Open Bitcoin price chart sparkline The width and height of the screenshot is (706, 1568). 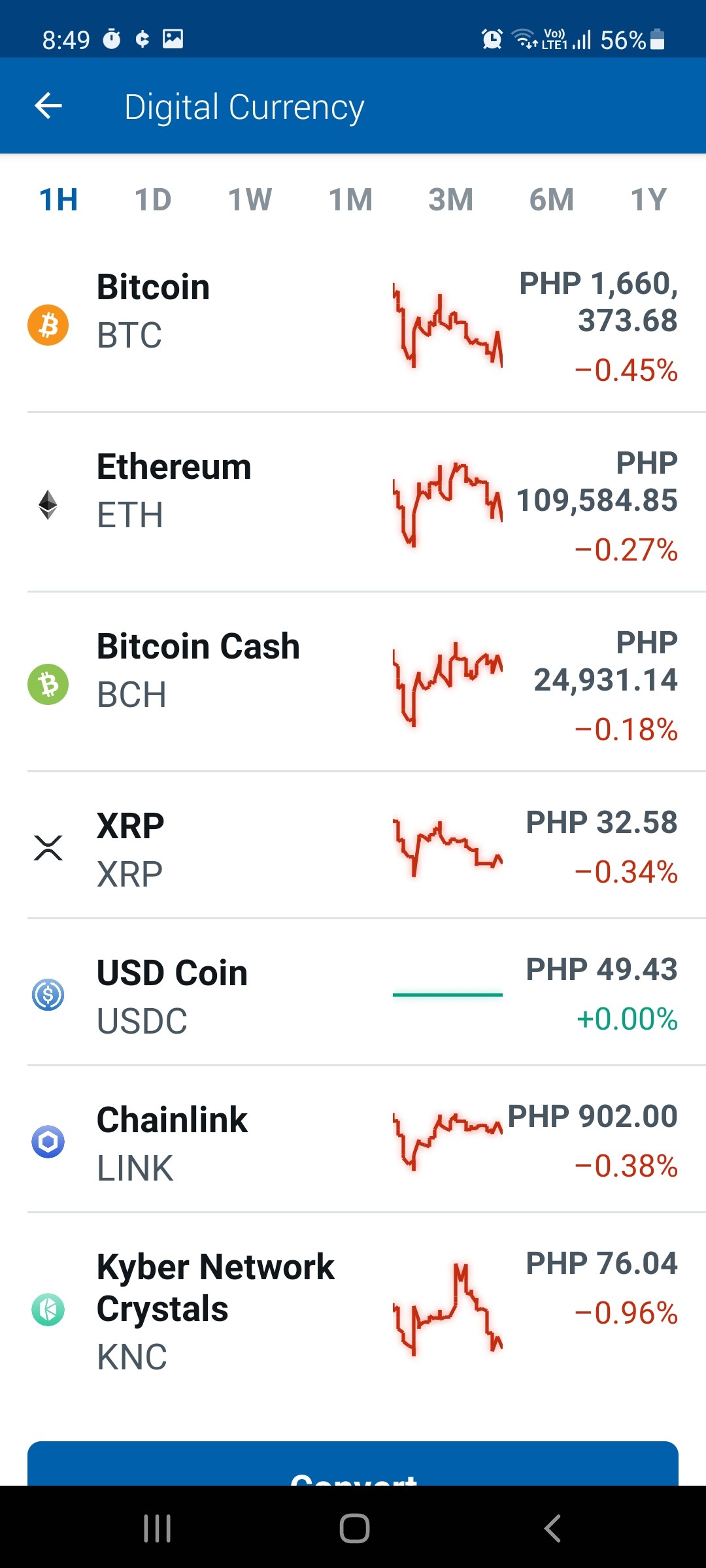[448, 325]
